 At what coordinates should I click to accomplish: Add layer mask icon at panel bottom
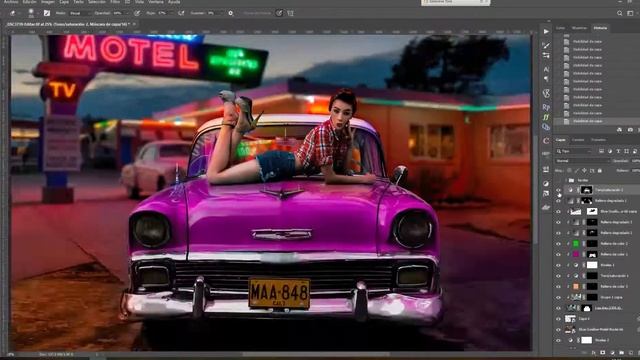coord(603,352)
